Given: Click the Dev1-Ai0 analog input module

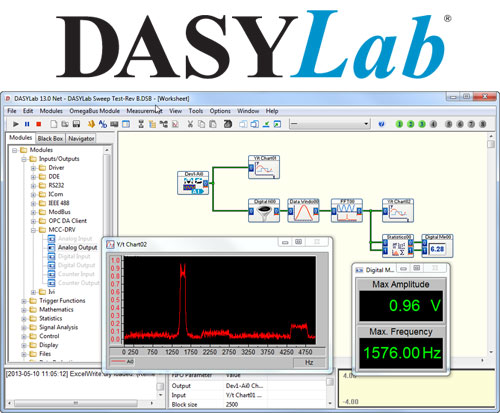Looking at the screenshot, I should pyautogui.click(x=193, y=183).
